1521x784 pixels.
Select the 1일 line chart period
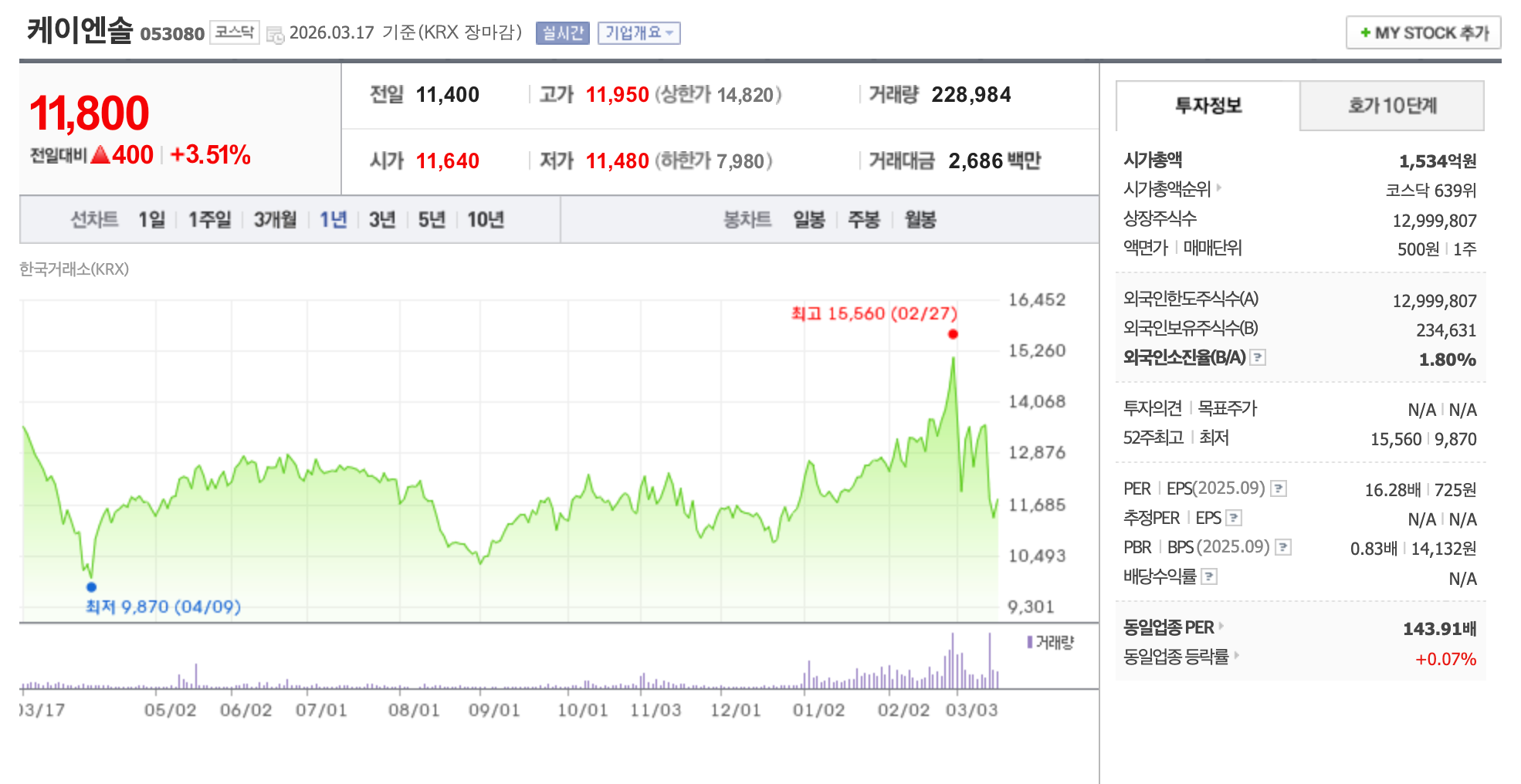pos(152,220)
